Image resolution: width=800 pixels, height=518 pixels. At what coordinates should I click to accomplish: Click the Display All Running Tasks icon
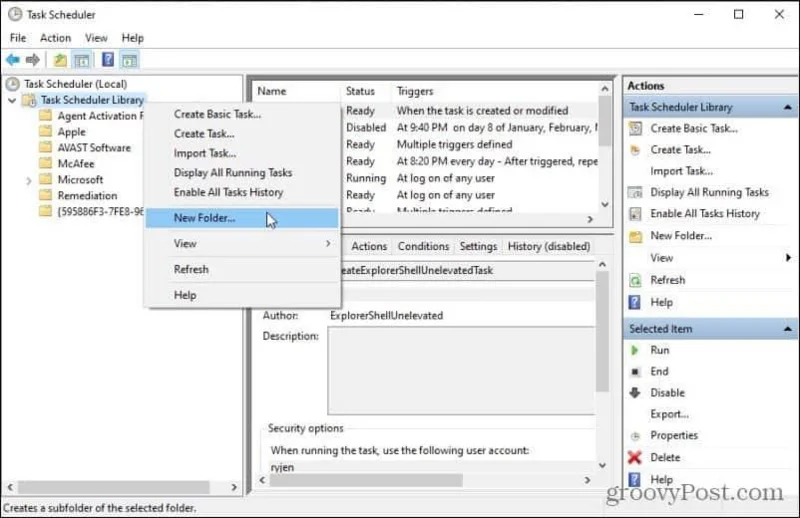635,192
